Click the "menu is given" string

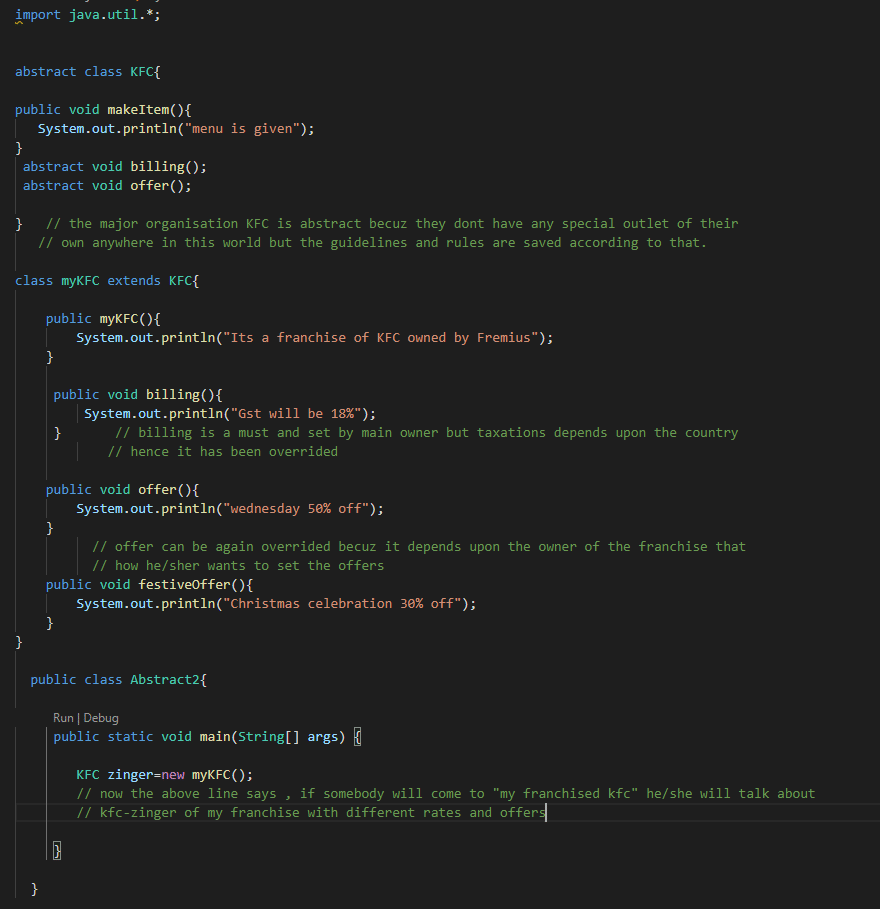pyautogui.click(x=242, y=129)
